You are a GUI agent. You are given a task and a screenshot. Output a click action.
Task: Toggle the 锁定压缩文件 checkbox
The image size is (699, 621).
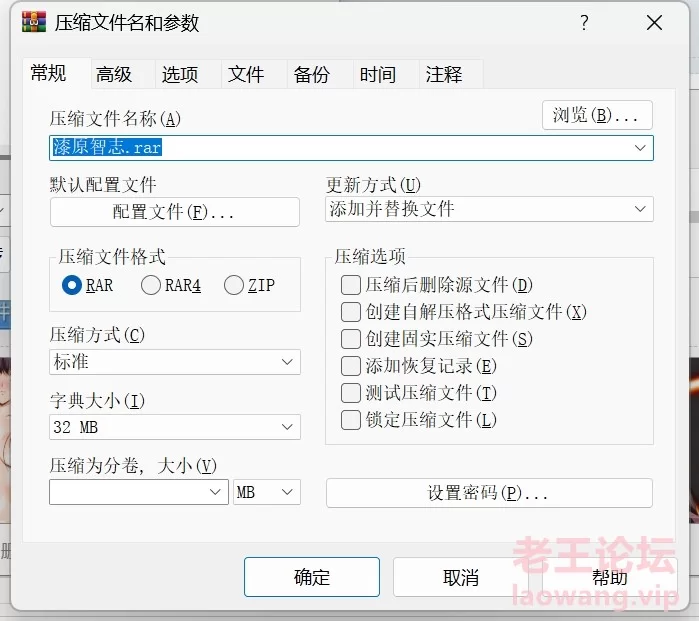(351, 420)
